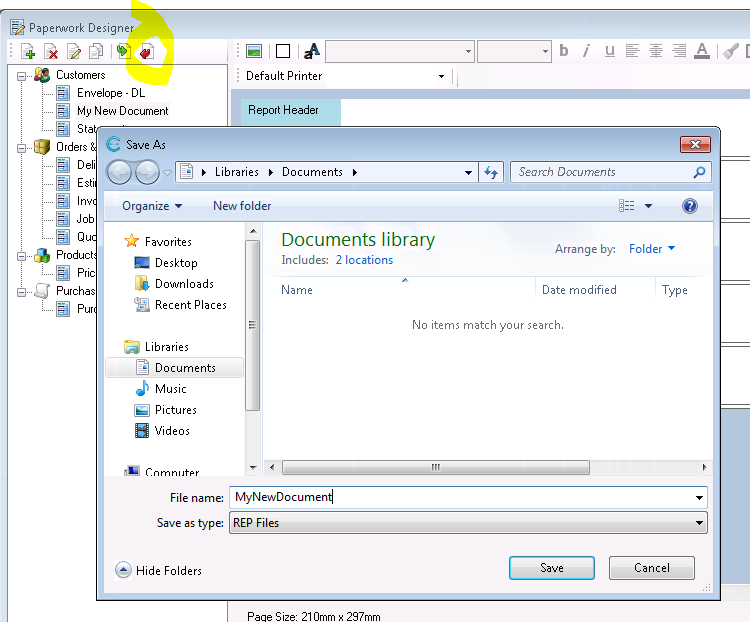Click the edit document pencil icon
Viewport: 750px width, 622px height.
pyautogui.click(x=74, y=52)
